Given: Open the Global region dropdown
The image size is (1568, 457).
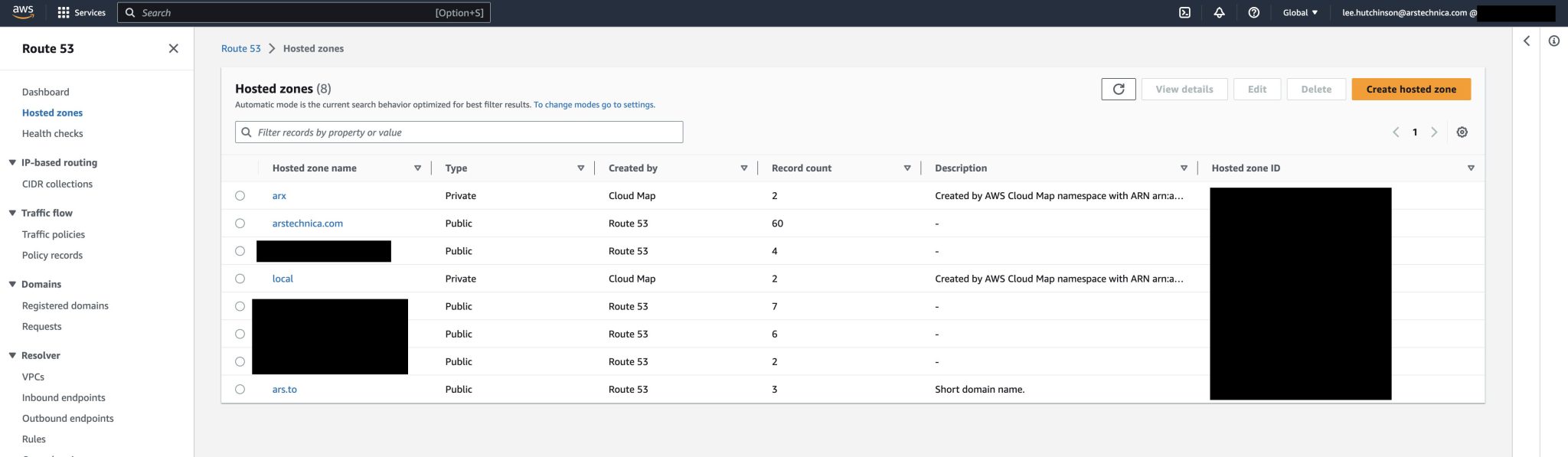Looking at the screenshot, I should [1300, 12].
